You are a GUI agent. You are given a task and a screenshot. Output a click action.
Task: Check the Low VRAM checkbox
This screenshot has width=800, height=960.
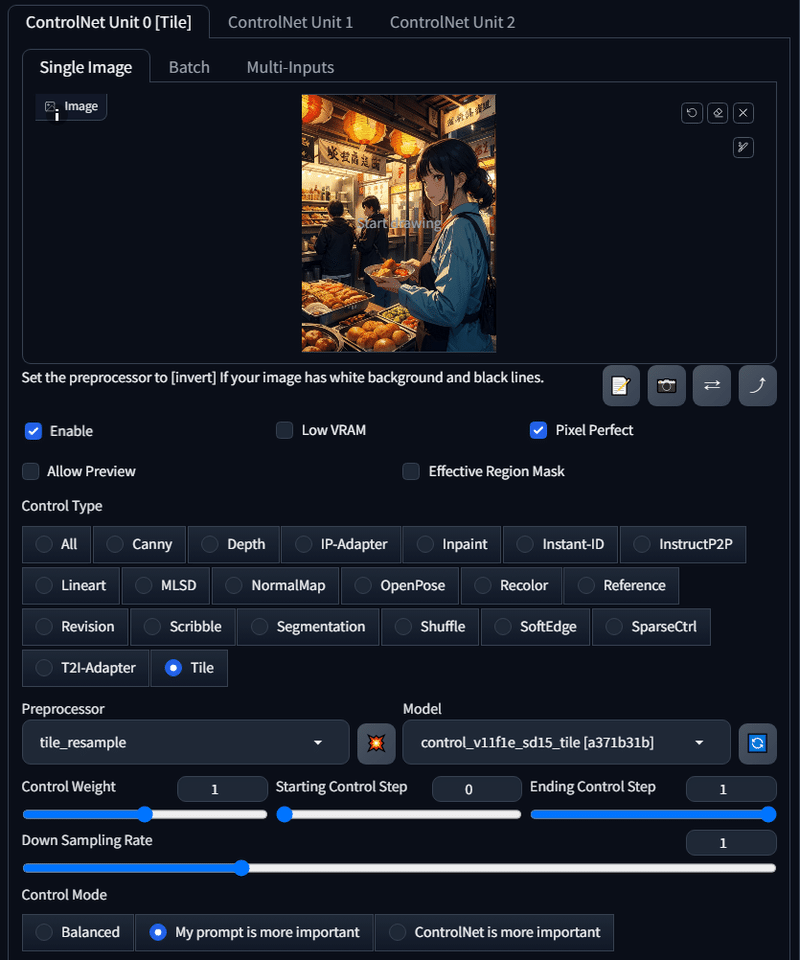[284, 430]
